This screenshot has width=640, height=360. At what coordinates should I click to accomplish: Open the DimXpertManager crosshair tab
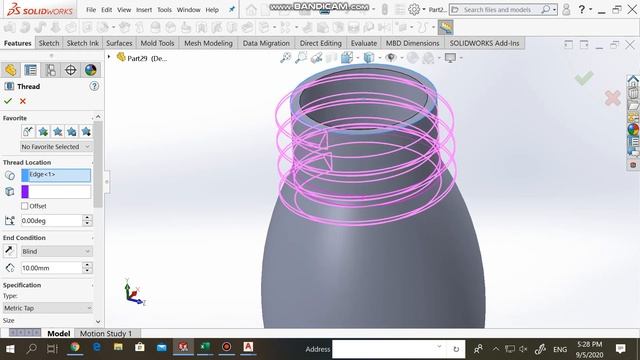[71, 70]
